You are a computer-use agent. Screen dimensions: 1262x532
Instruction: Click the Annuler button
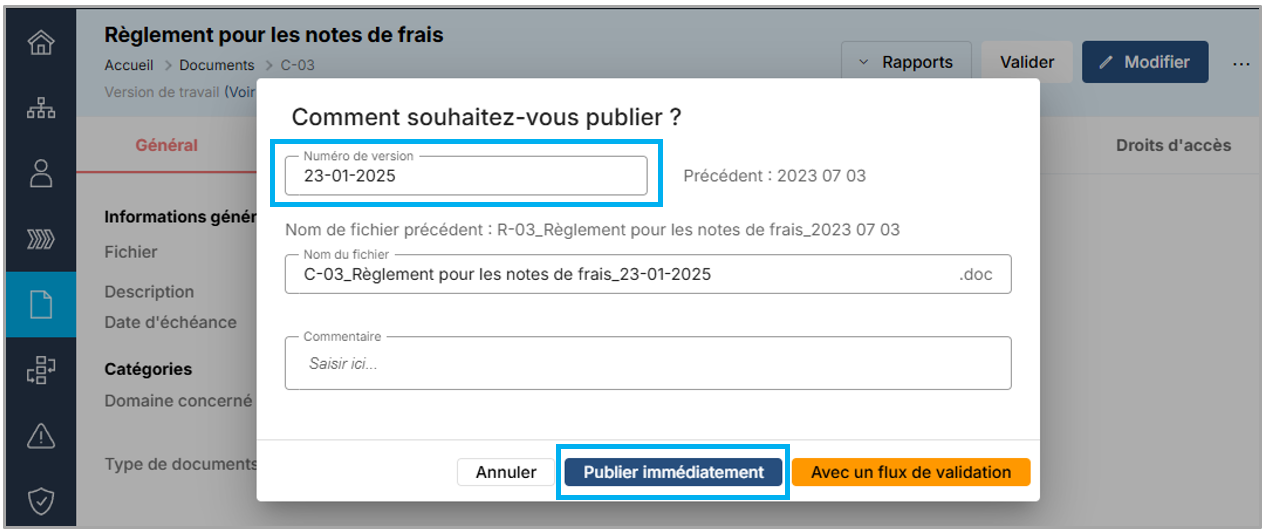point(506,472)
